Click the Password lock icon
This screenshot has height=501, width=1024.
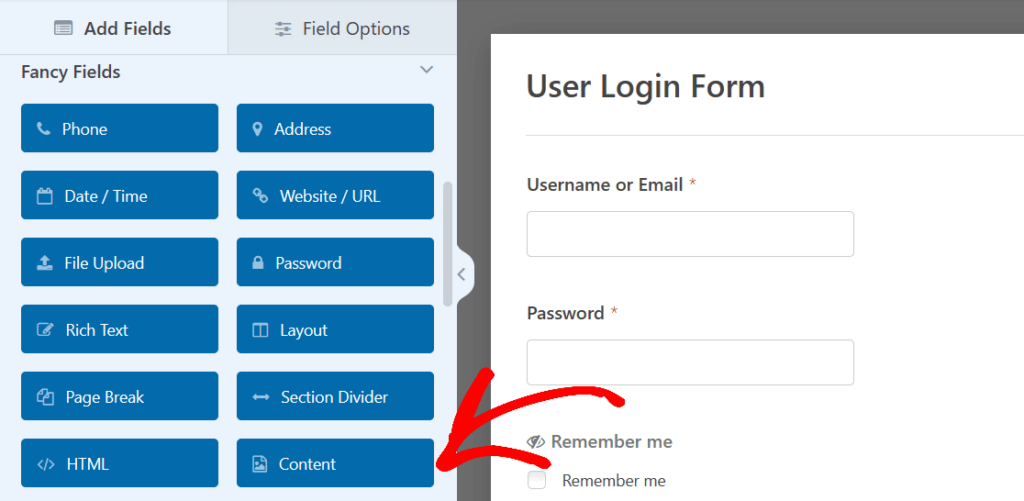(258, 263)
